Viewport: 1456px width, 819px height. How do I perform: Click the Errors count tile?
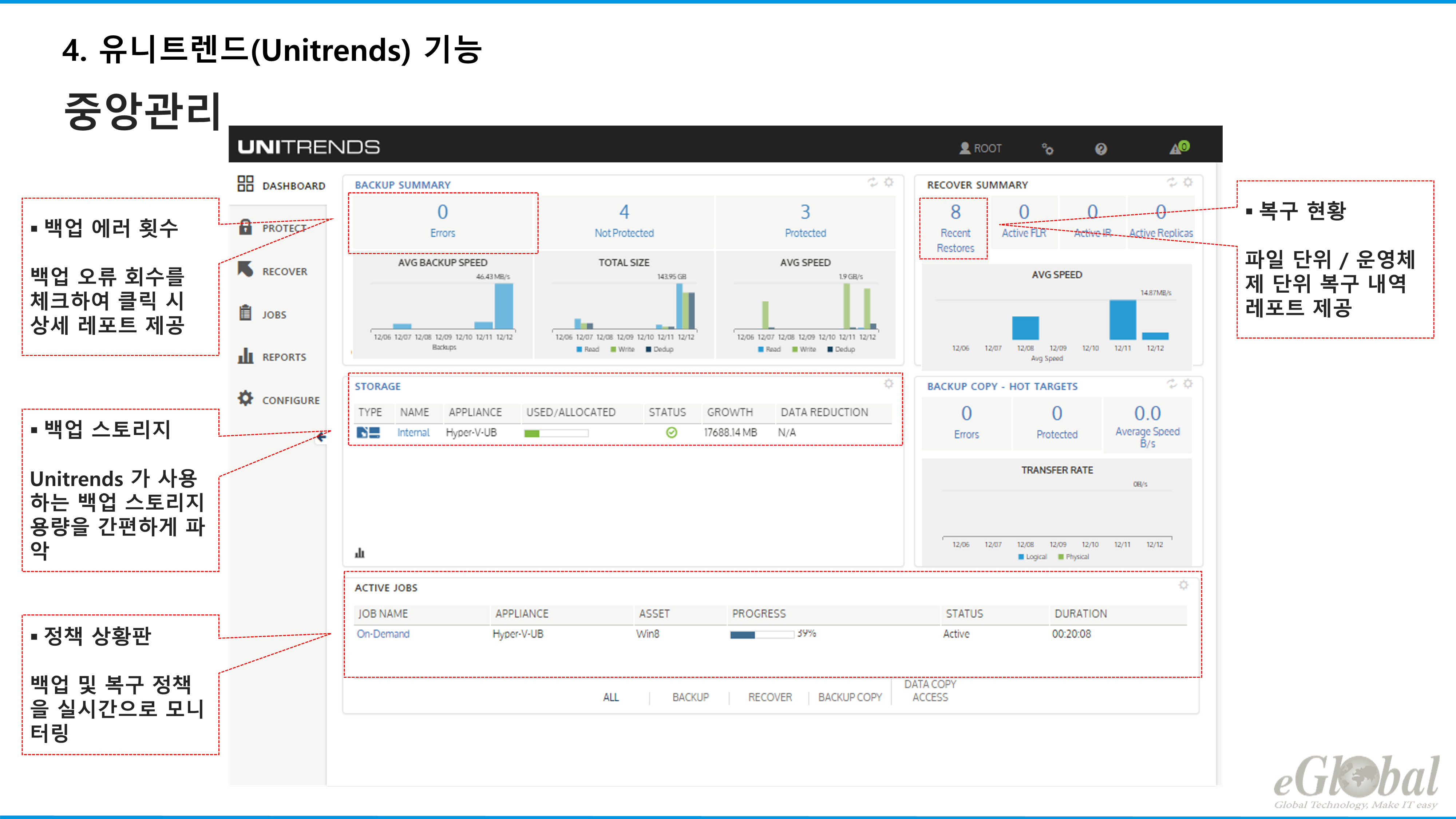pyautogui.click(x=443, y=221)
